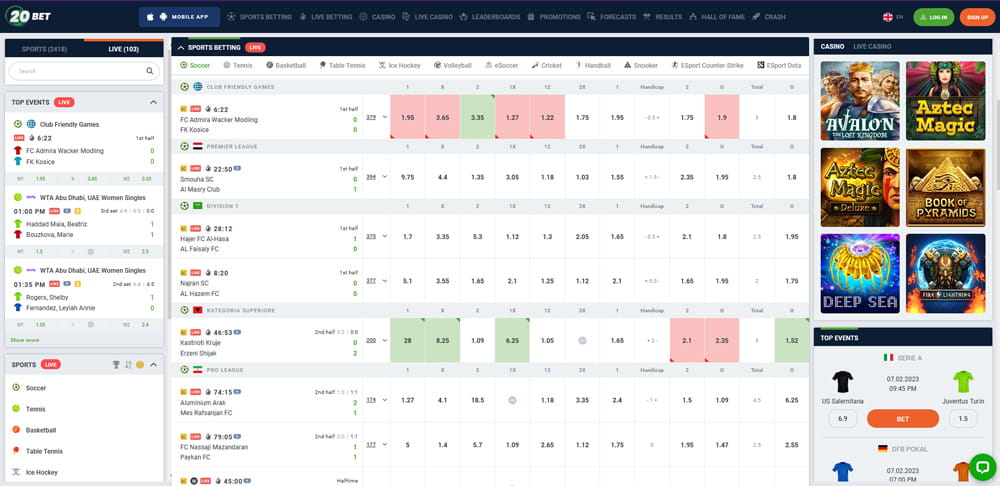
Task: Collapse the Sports Betting section chevron
Action: 181,48
